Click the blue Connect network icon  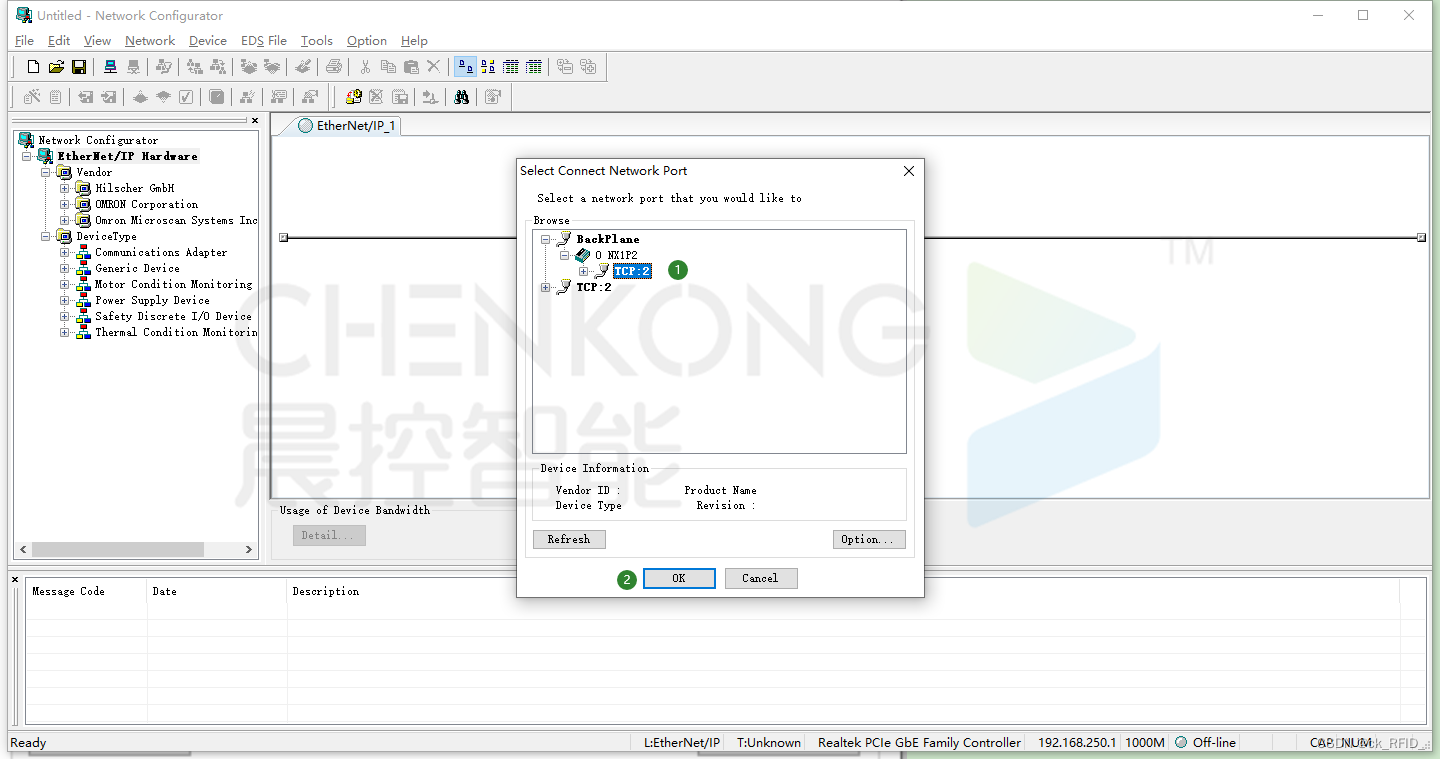tap(110, 67)
